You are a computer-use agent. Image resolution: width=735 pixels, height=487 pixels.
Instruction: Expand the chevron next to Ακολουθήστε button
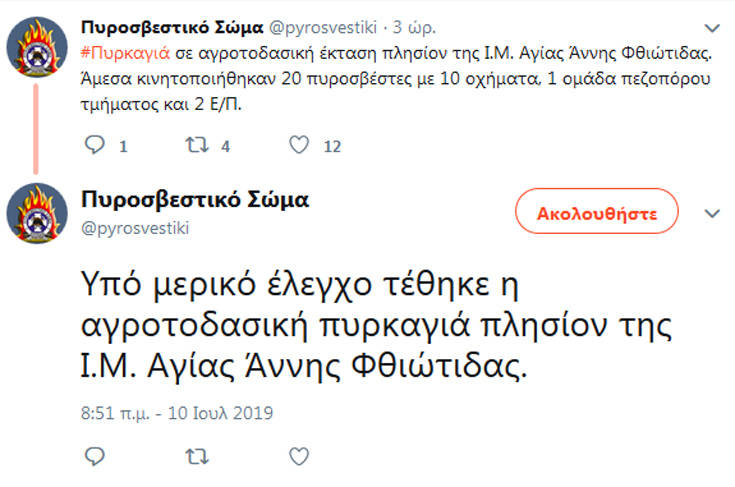click(x=712, y=214)
